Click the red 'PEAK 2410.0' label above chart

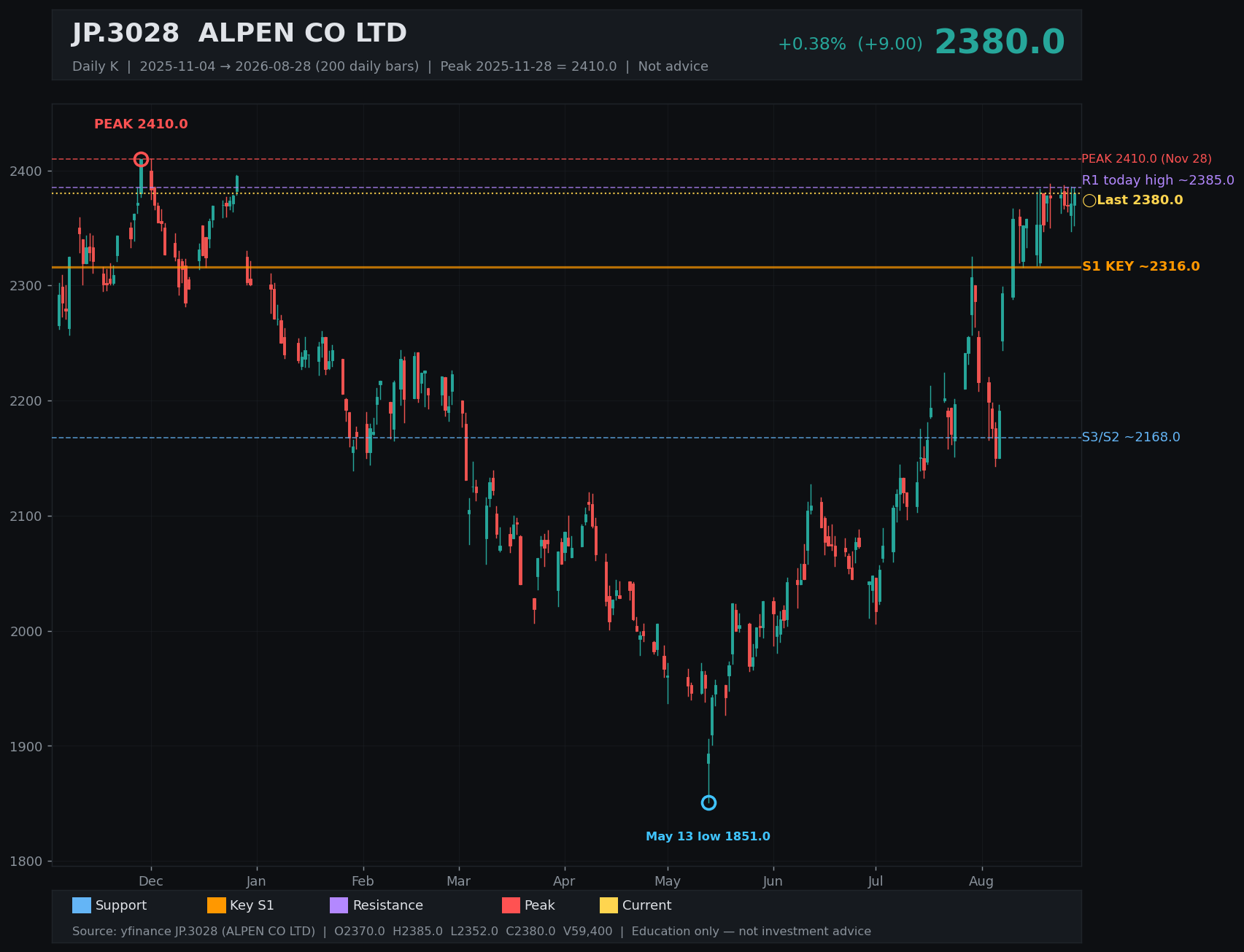(141, 124)
